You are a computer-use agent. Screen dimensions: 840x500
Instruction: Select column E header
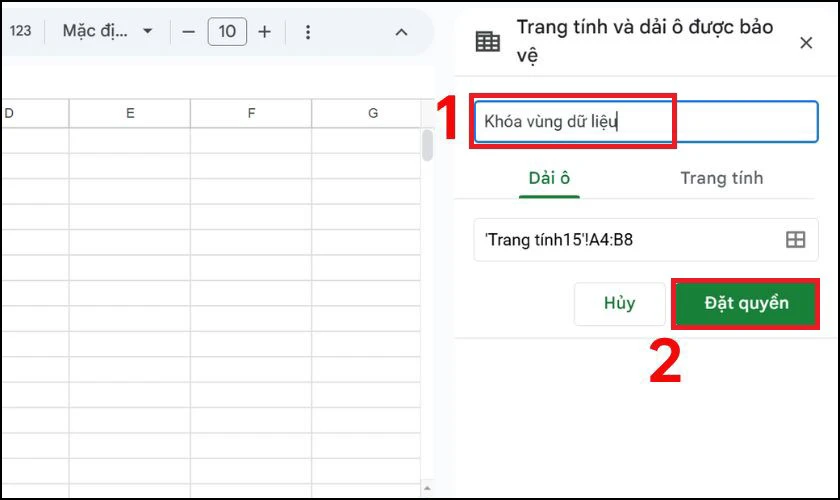(130, 113)
